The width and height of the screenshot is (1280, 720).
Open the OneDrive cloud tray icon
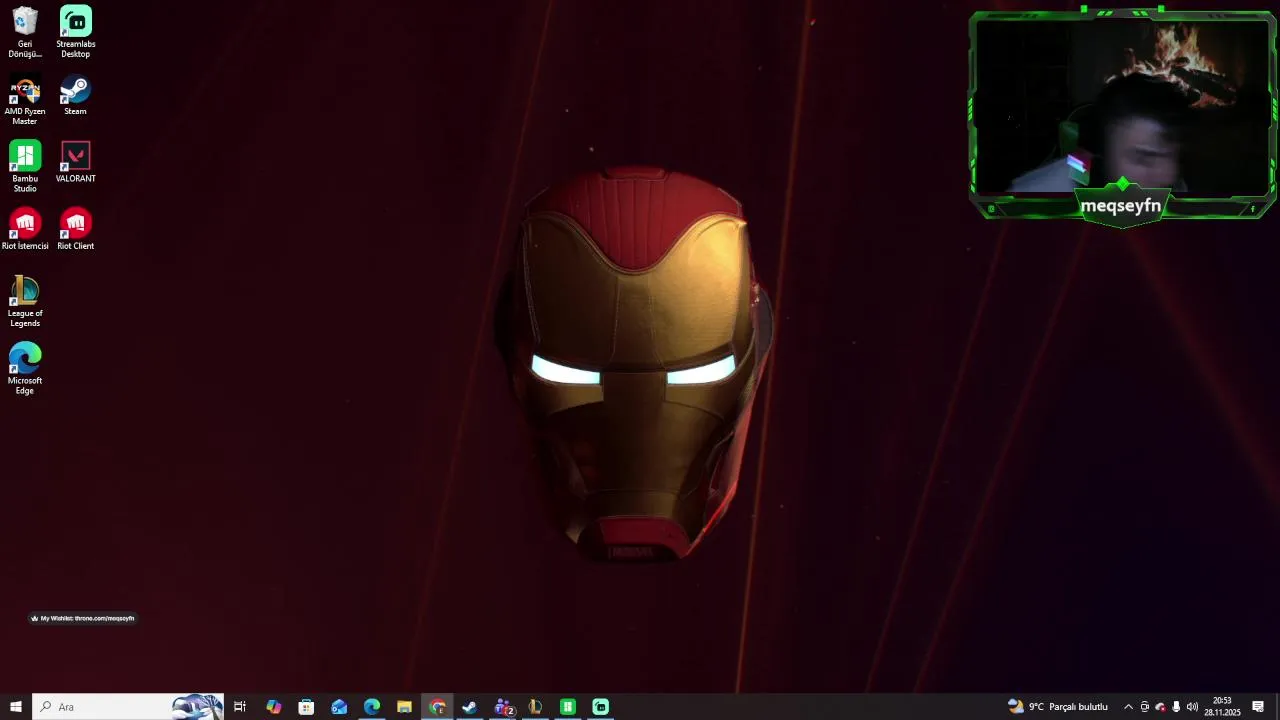click(1160, 707)
